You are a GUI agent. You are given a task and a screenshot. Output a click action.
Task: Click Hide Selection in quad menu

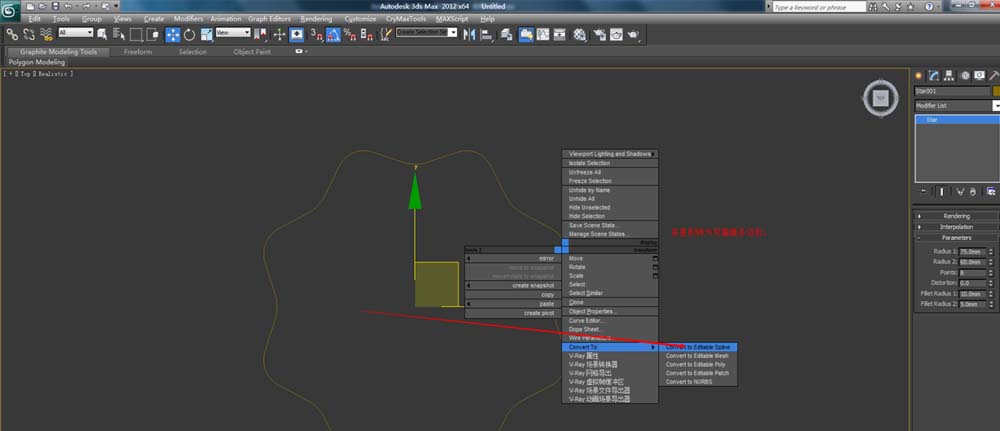click(610, 216)
